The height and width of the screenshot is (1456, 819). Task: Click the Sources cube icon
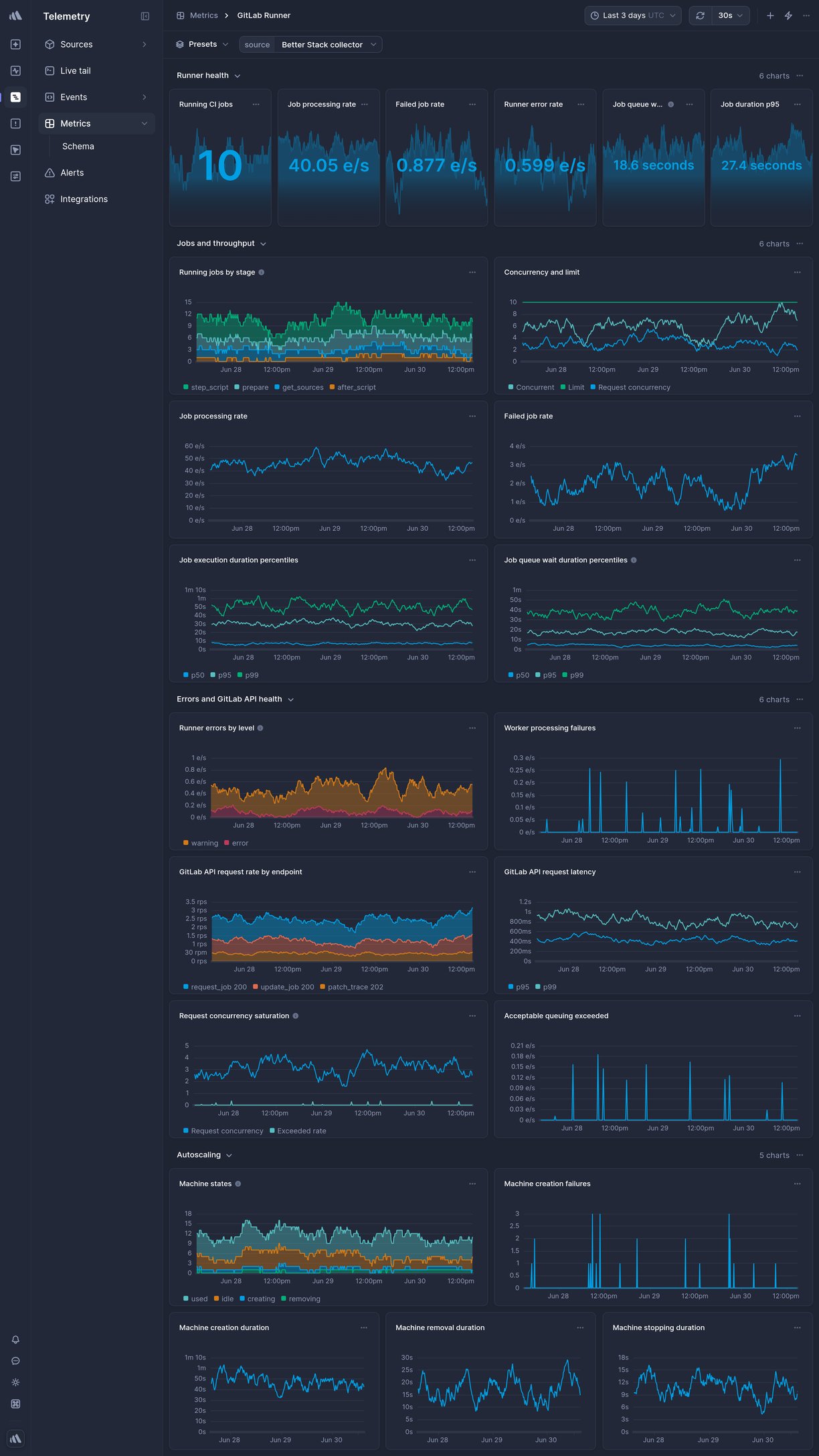pos(50,44)
